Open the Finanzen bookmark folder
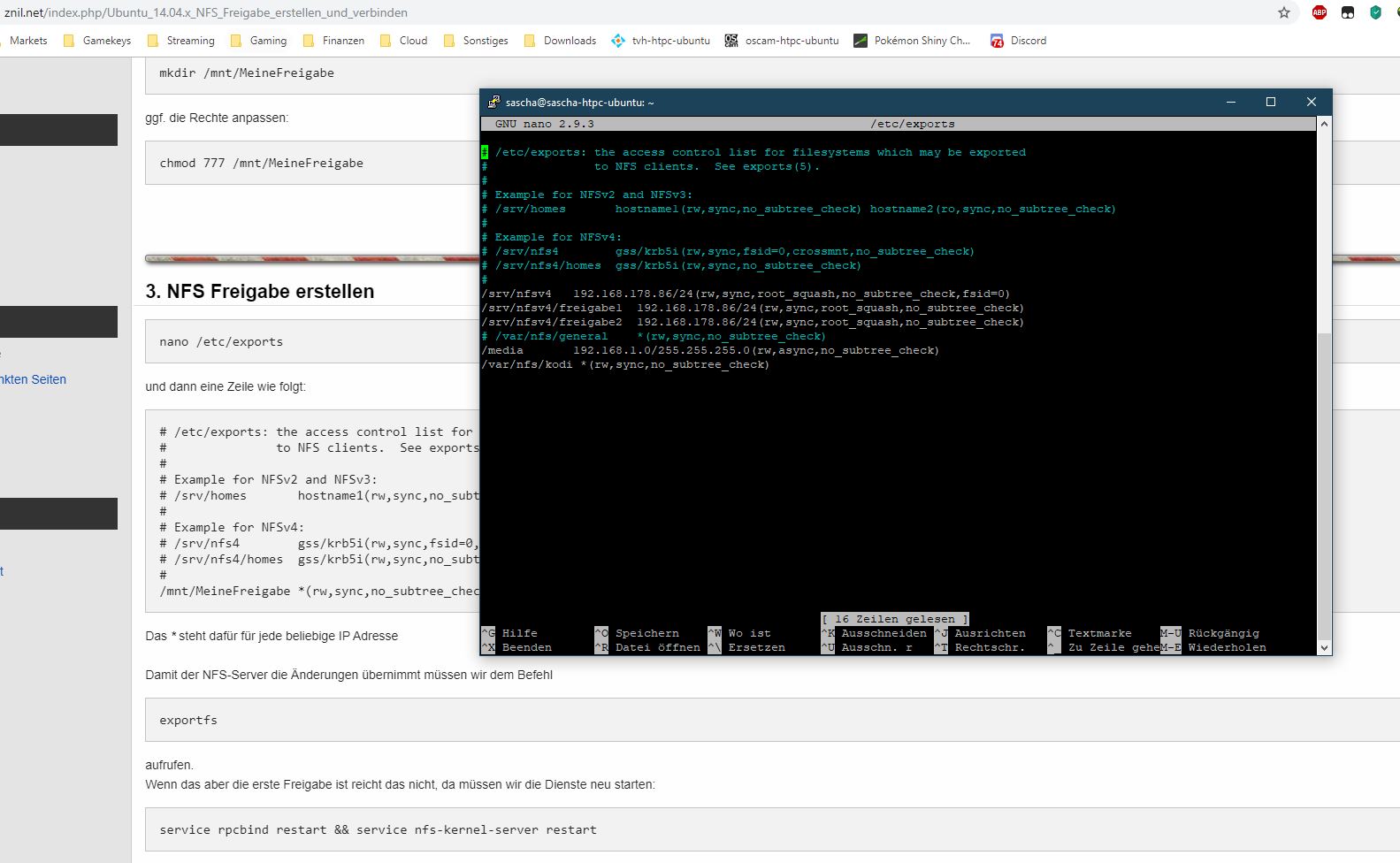 (333, 41)
